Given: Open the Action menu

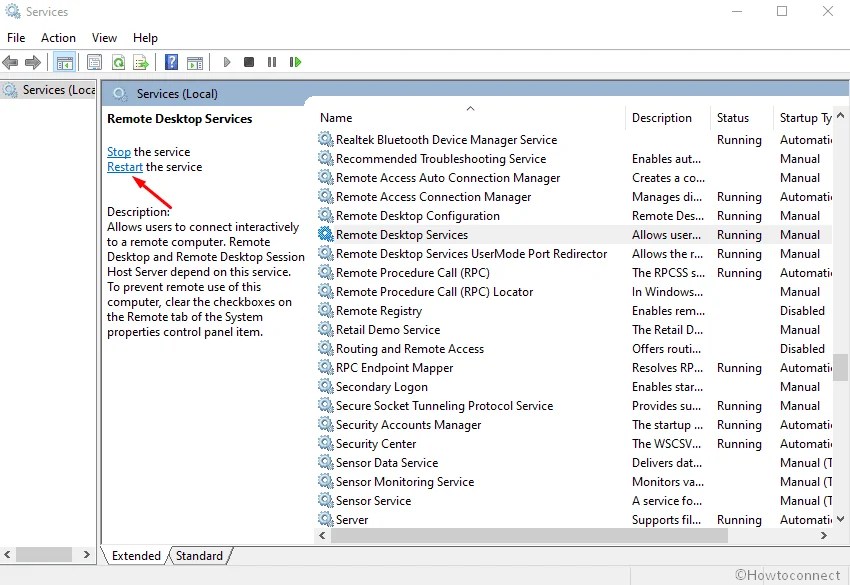Looking at the screenshot, I should pyautogui.click(x=58, y=37).
